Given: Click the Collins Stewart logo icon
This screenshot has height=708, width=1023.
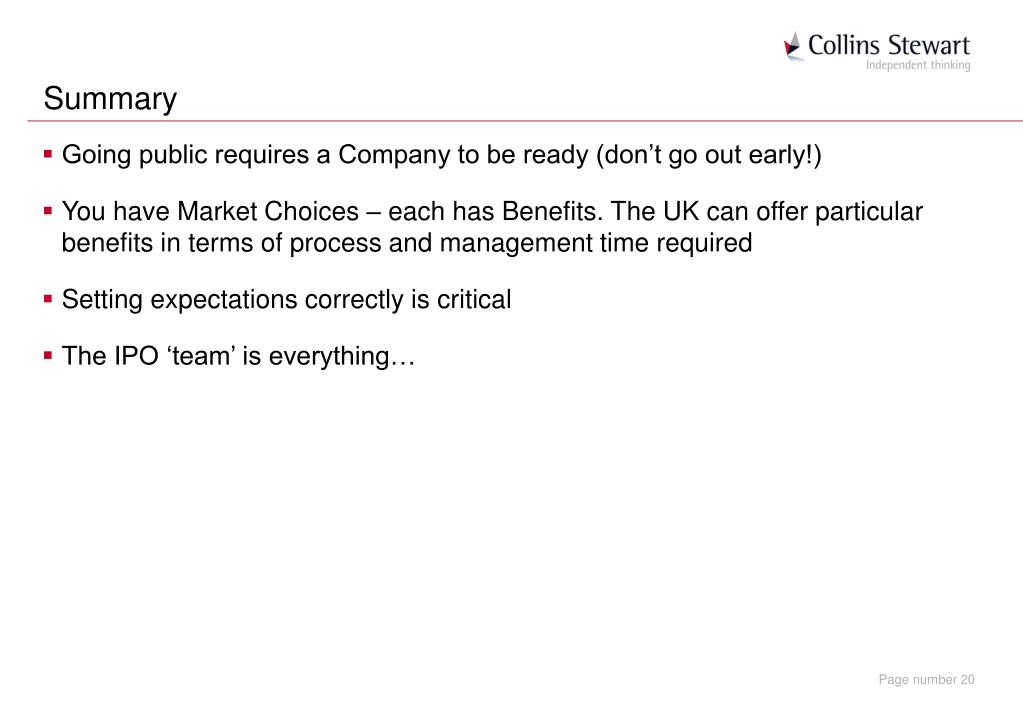Looking at the screenshot, I should pos(793,46).
